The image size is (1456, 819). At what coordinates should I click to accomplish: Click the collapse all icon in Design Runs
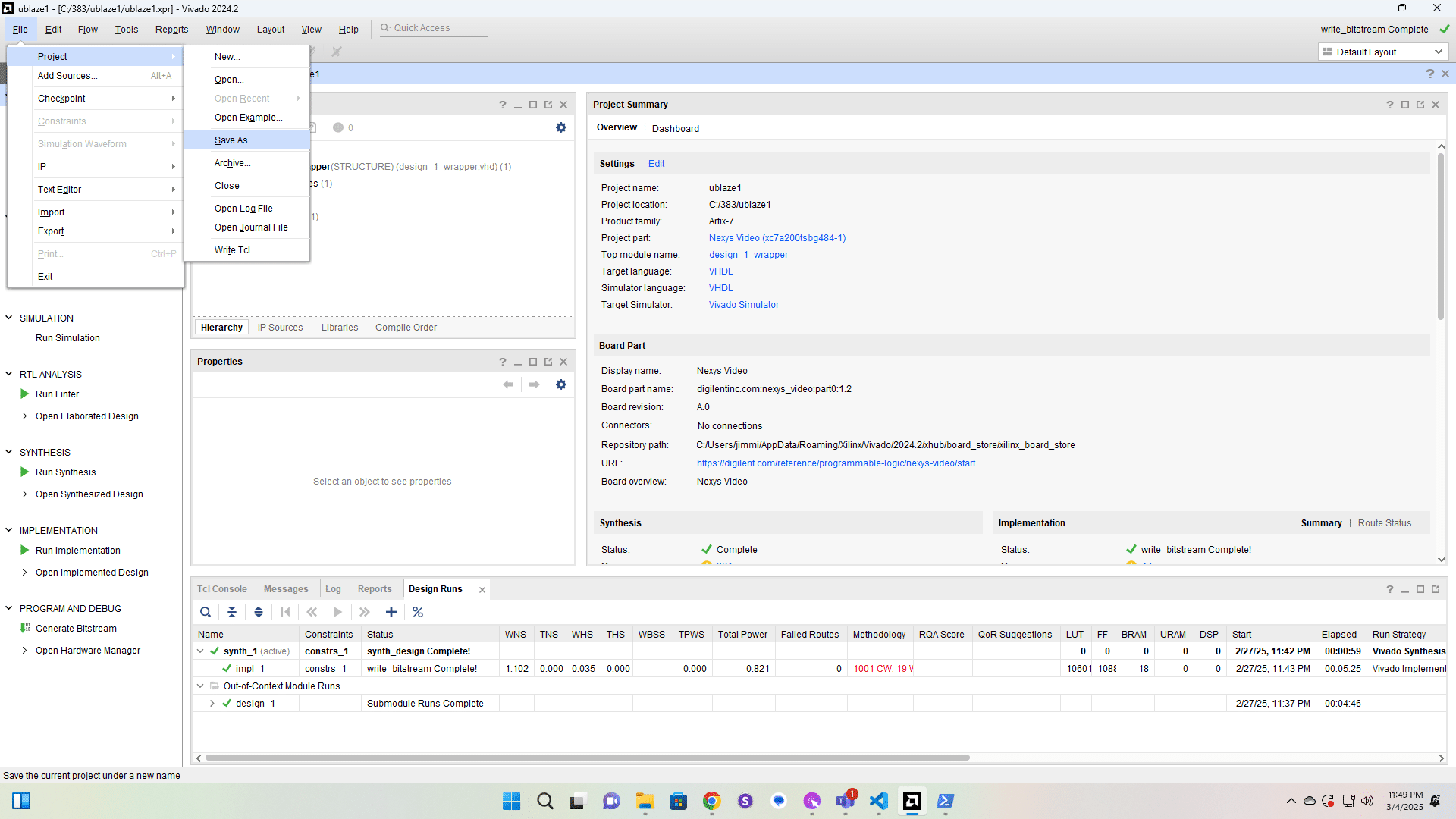[x=232, y=612]
